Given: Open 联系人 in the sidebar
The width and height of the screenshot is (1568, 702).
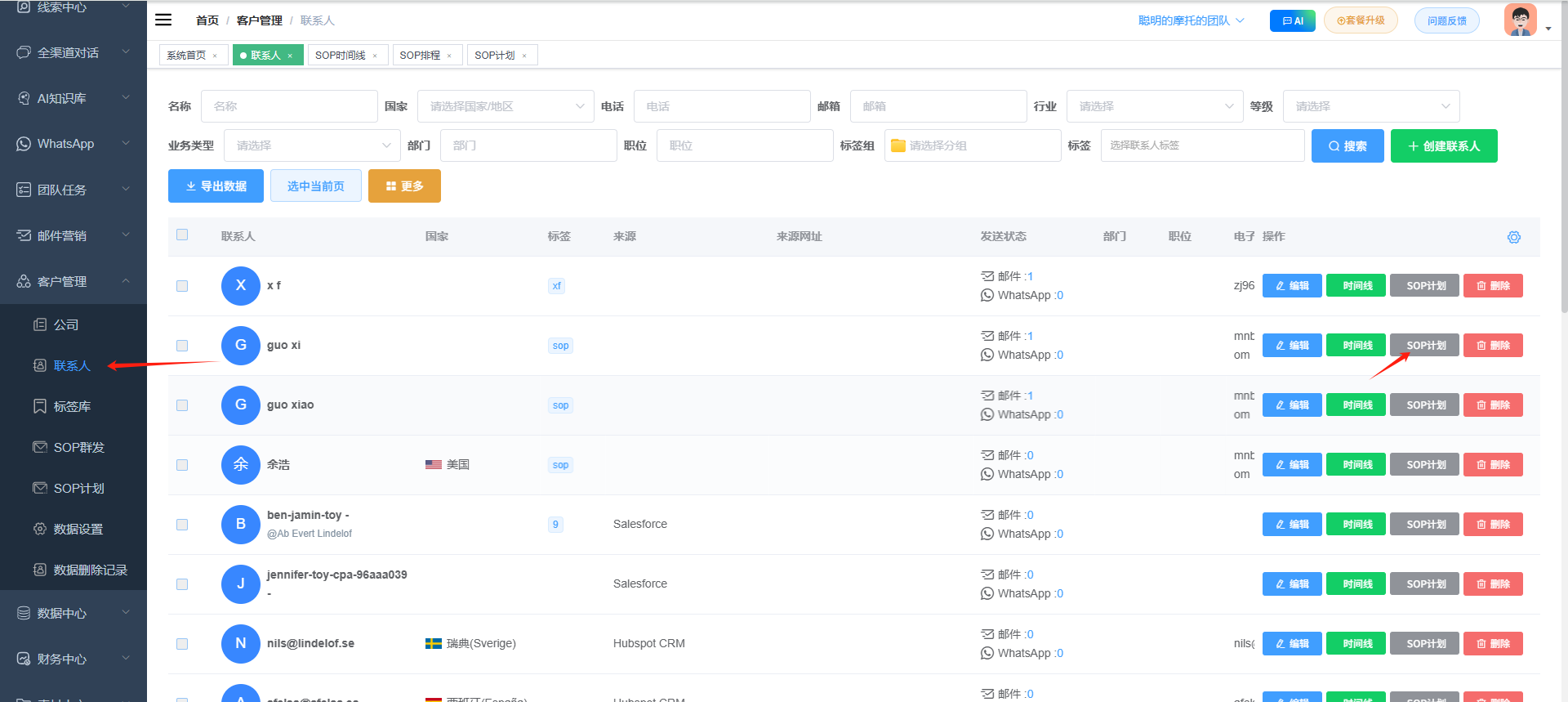Looking at the screenshot, I should point(72,365).
